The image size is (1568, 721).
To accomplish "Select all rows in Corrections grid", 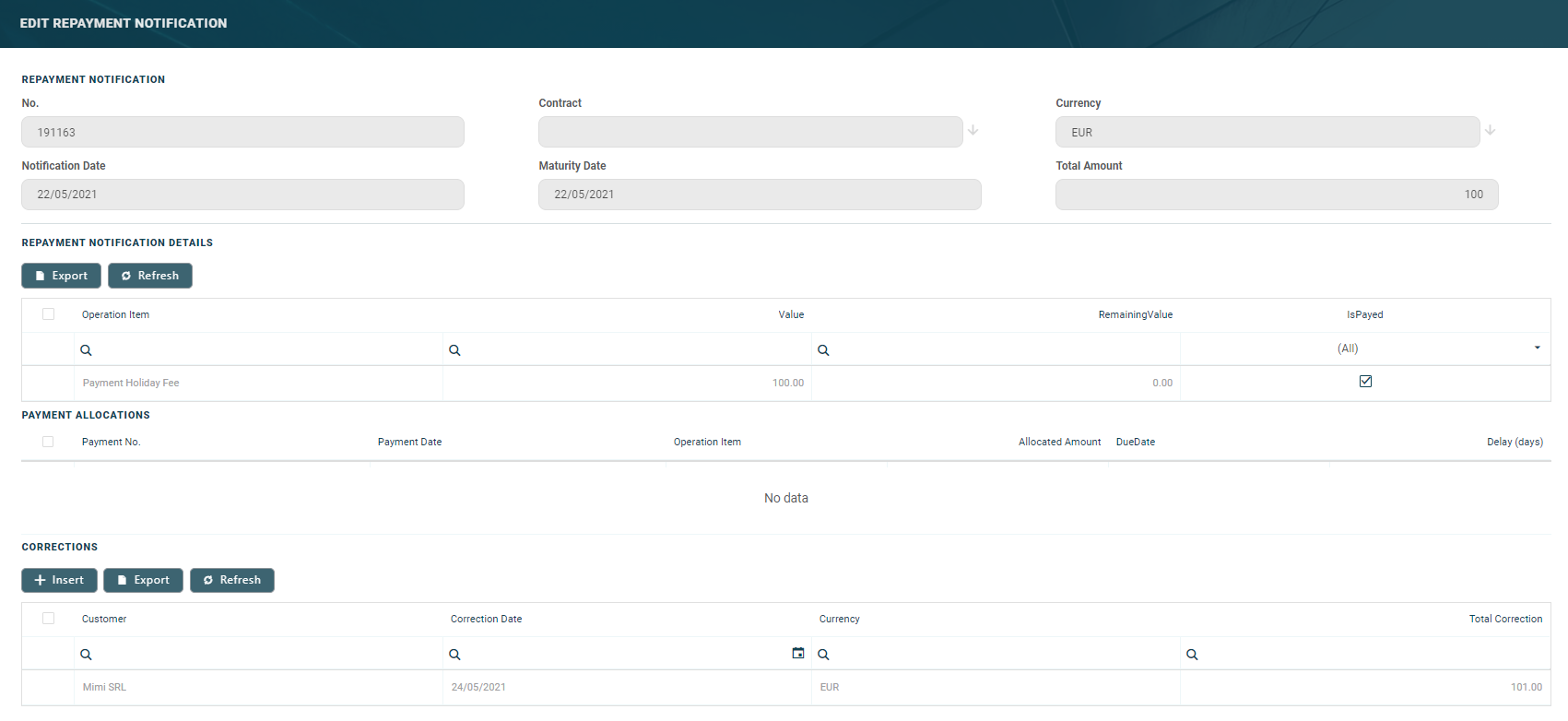I will [48, 619].
